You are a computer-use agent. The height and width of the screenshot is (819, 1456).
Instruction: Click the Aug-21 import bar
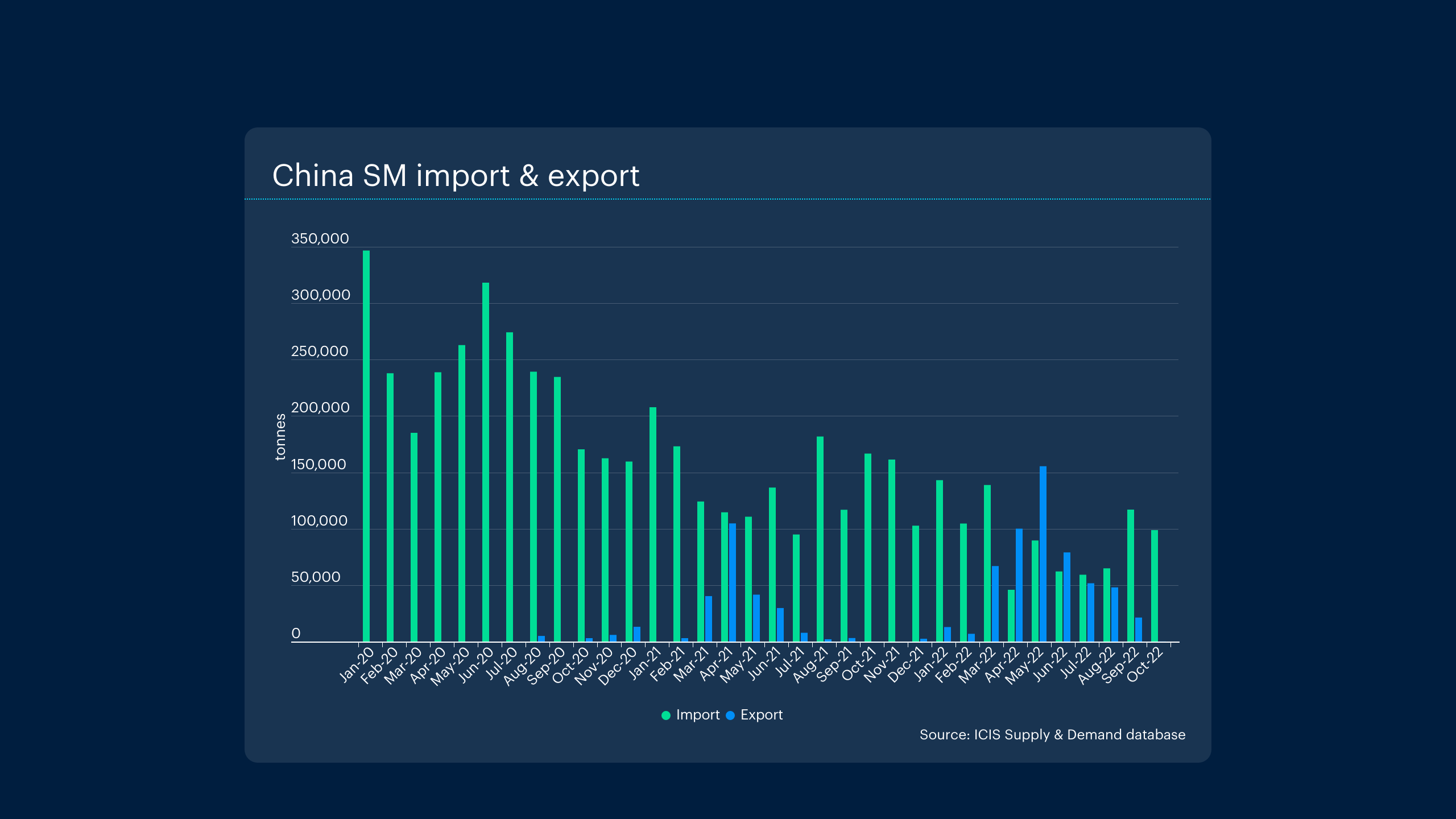820,539
